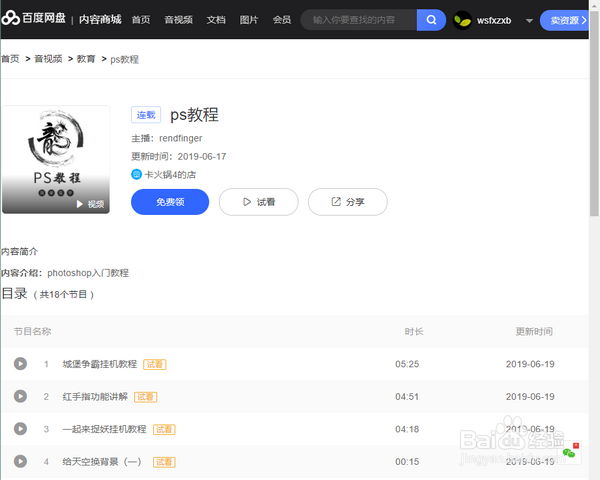Click 试看 tag on 城堡争霸挂机教程
600x480 pixels.
tap(155, 364)
